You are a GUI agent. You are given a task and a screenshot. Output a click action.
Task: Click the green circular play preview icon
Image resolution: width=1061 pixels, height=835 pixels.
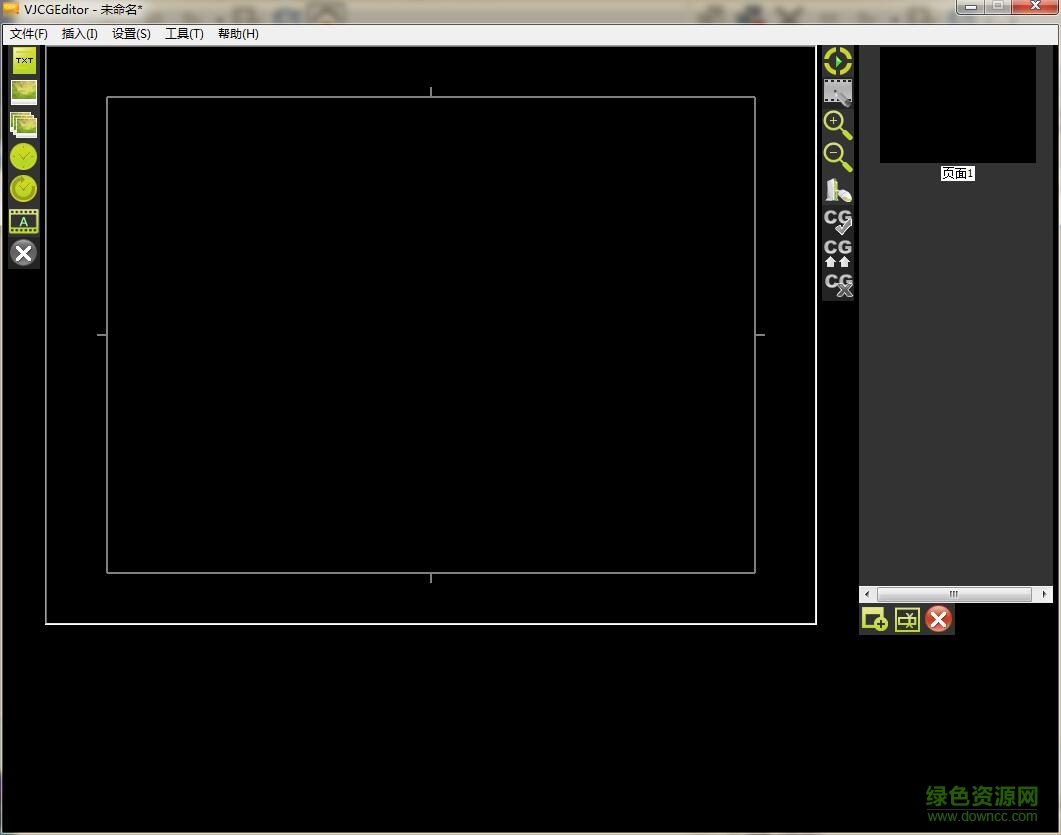click(838, 62)
